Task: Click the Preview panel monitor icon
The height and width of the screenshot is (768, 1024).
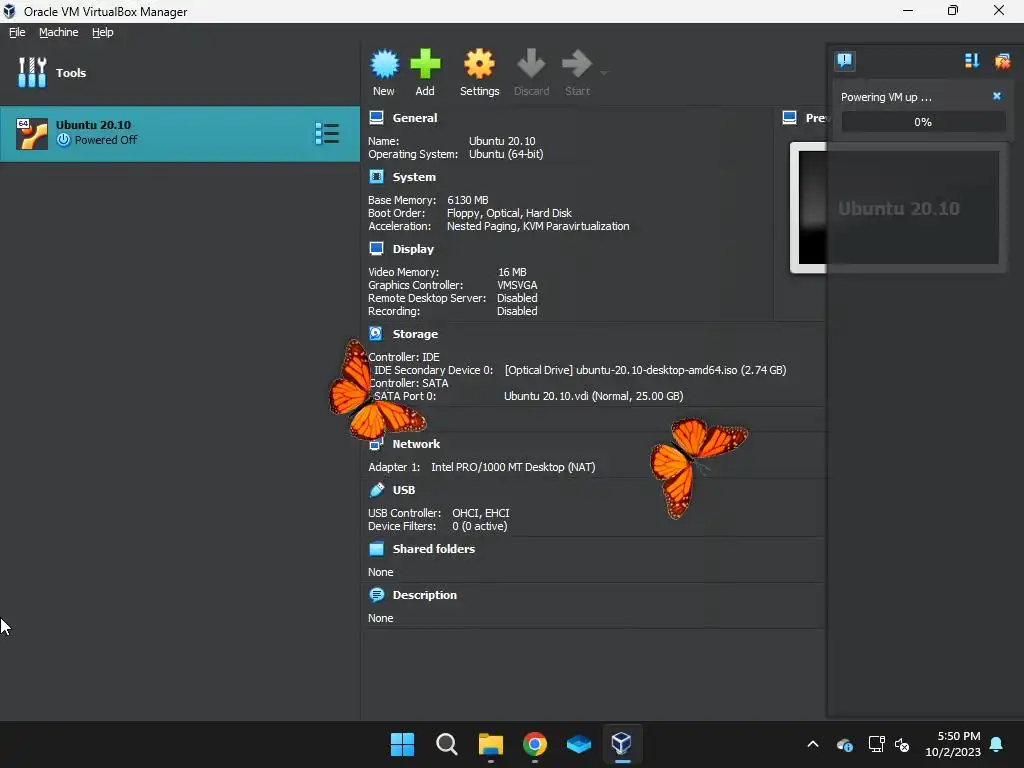Action: (x=789, y=118)
